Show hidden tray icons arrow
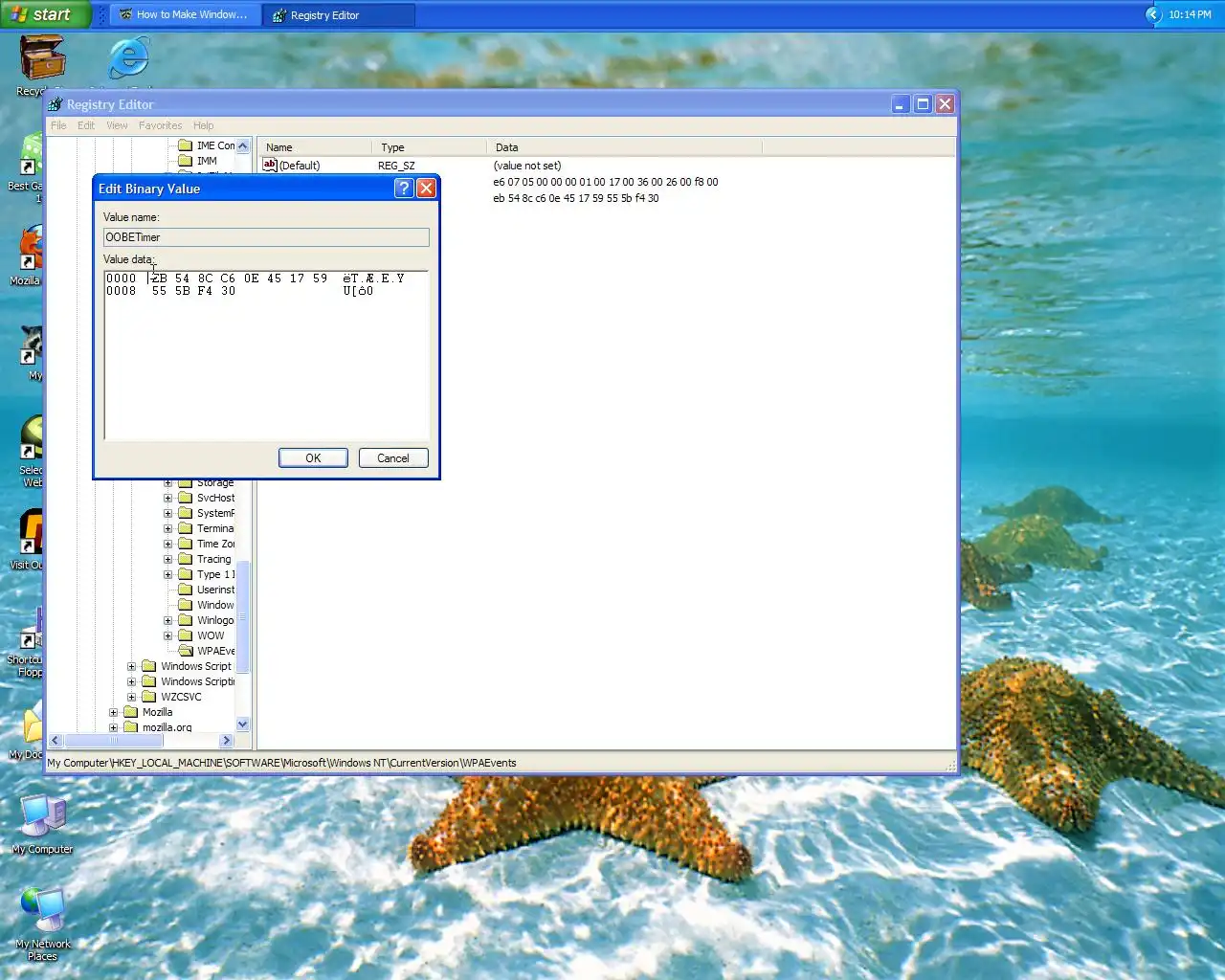This screenshot has height=980, width=1225. [1153, 14]
